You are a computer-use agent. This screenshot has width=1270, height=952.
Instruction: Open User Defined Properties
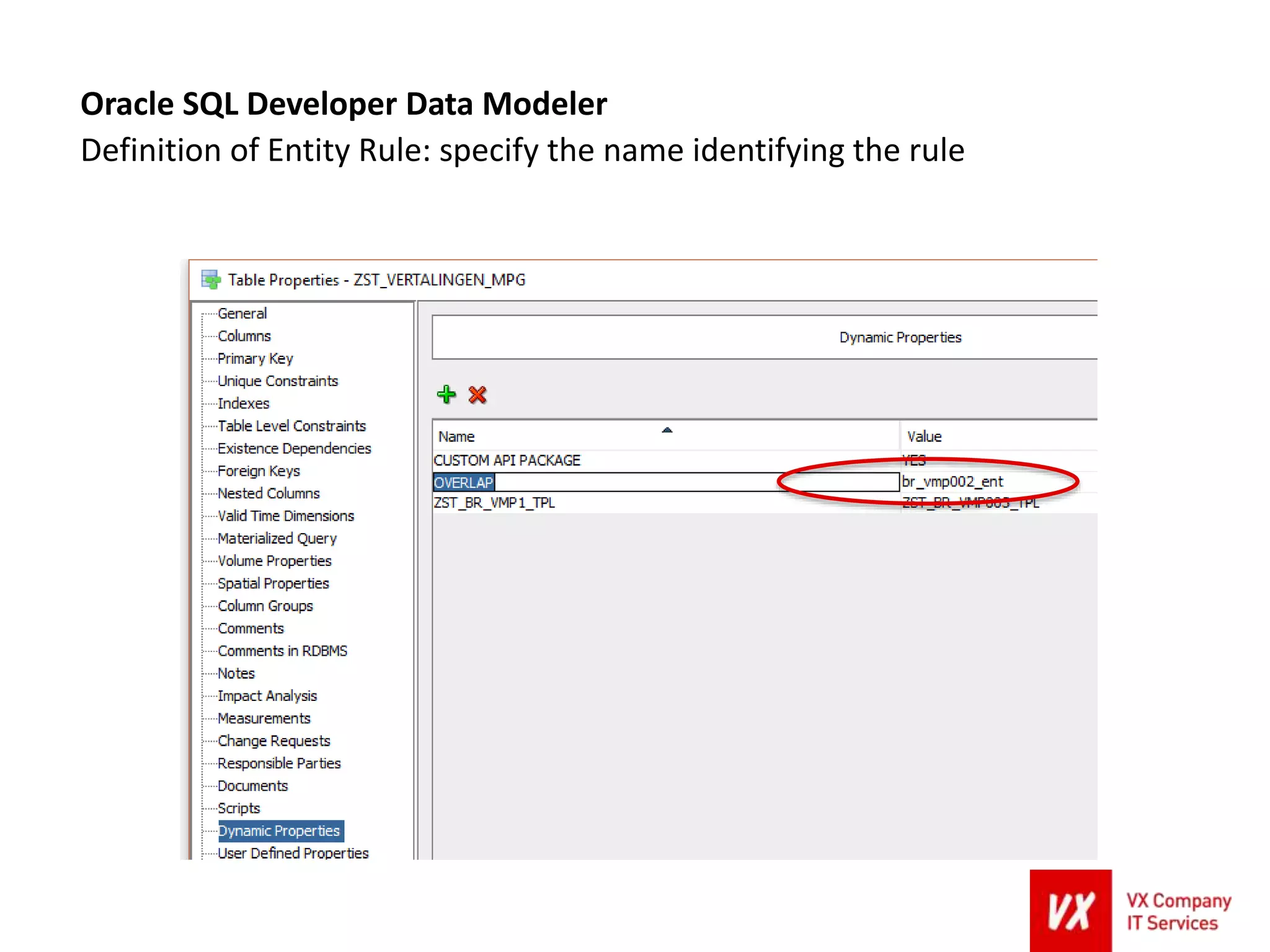point(293,853)
